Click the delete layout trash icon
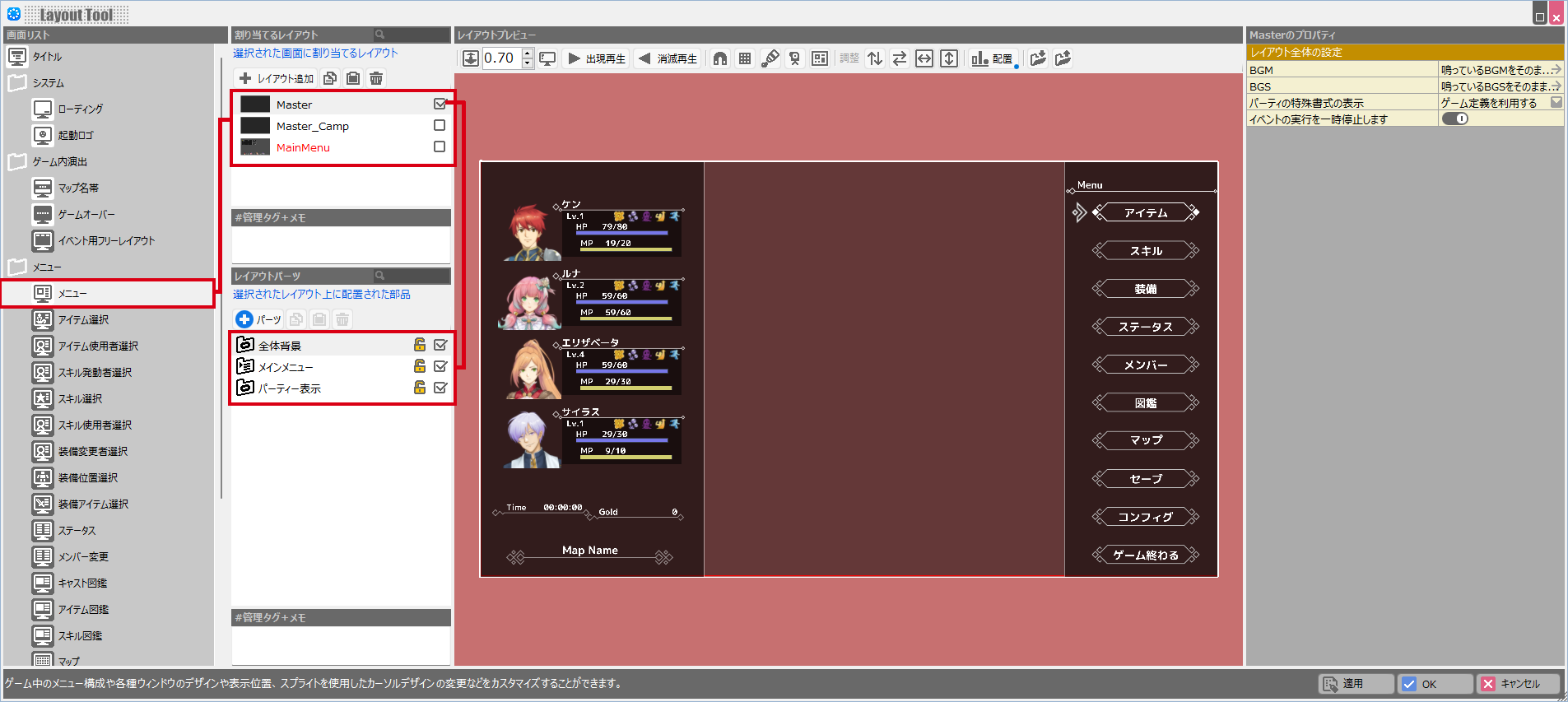 pos(376,78)
